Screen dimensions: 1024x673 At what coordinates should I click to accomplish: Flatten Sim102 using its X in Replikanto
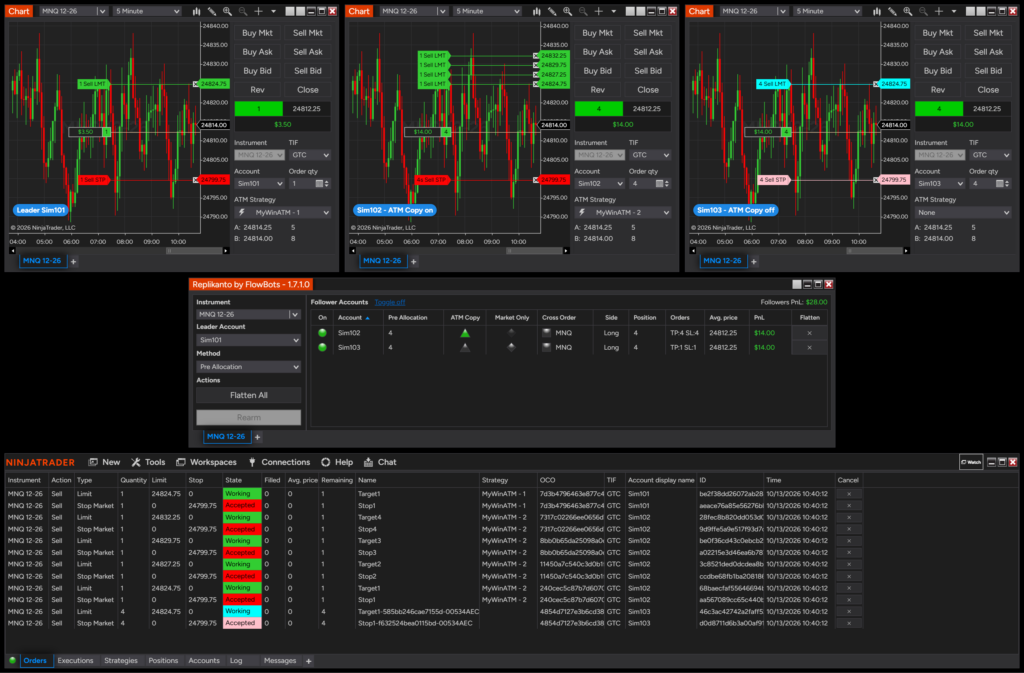(810, 333)
